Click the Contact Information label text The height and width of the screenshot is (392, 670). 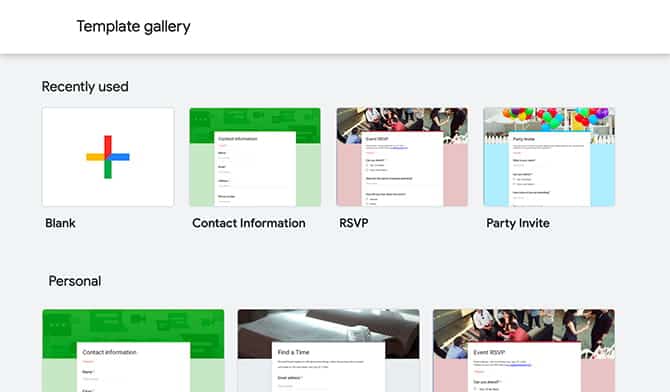pos(249,223)
